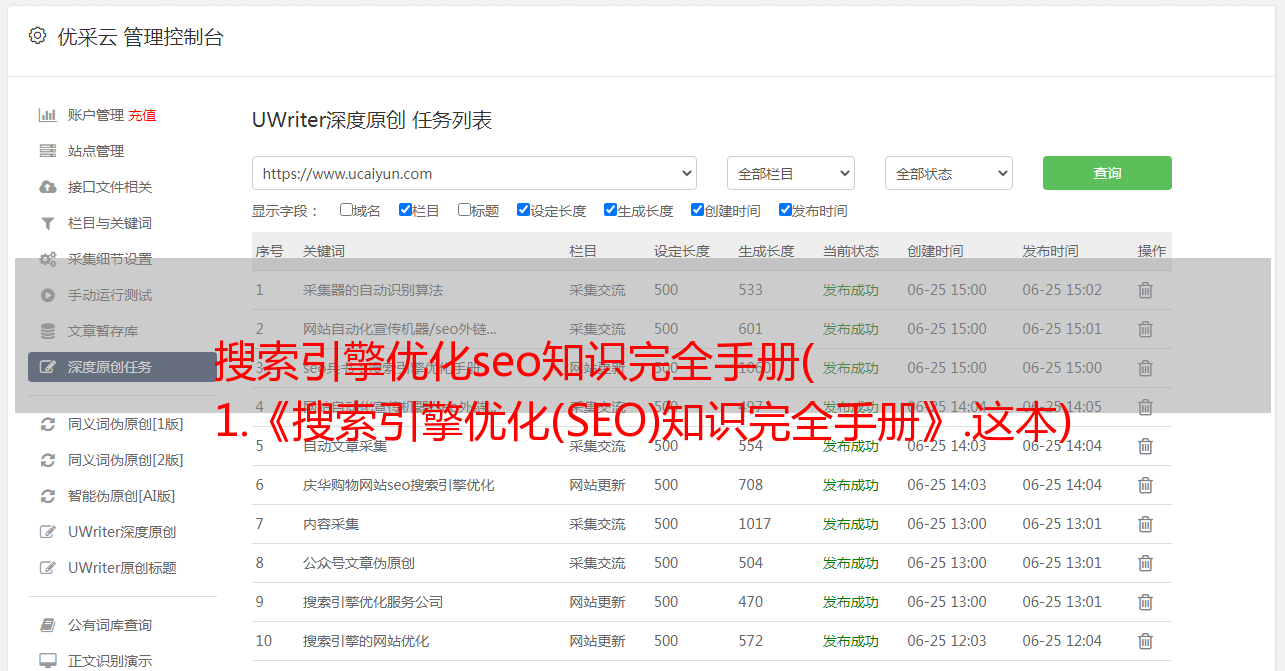This screenshot has width=1285, height=671.
Task: Click keyword 搜索引擎的网站优化
Action: (x=366, y=641)
